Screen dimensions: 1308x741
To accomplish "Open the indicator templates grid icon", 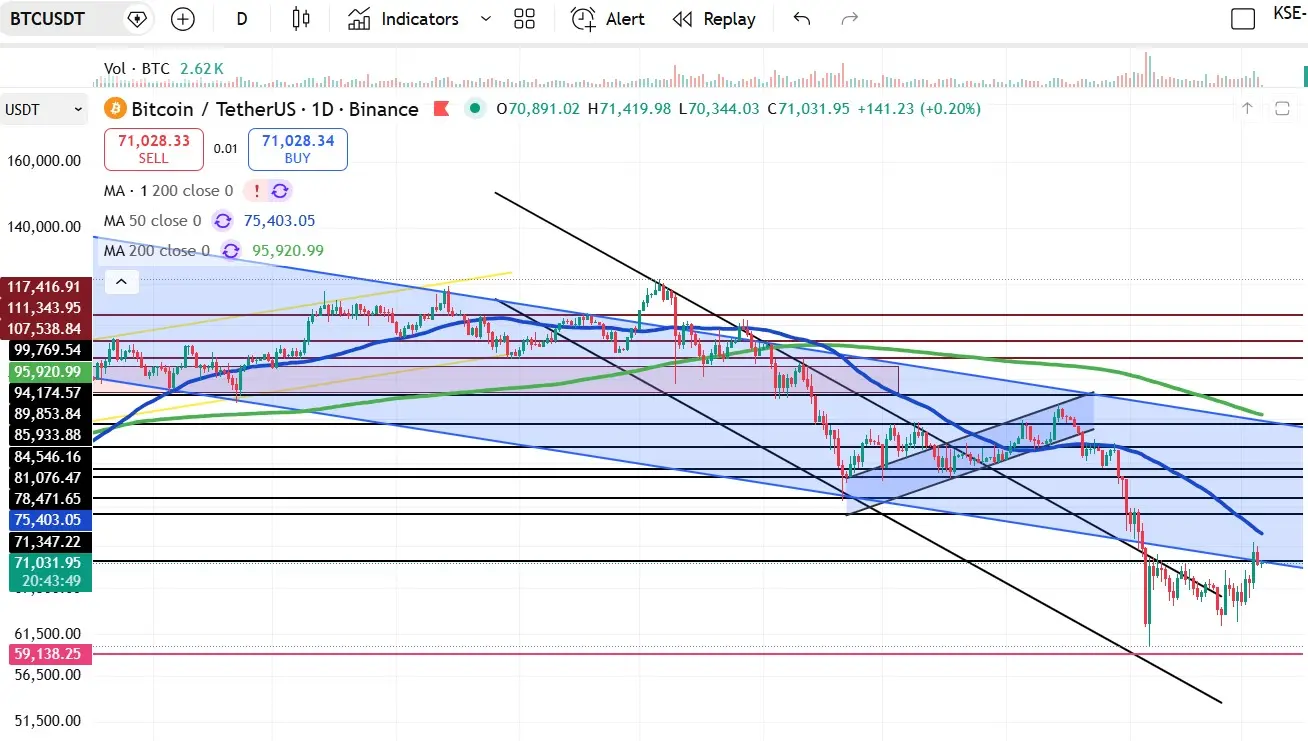I will pyautogui.click(x=524, y=19).
